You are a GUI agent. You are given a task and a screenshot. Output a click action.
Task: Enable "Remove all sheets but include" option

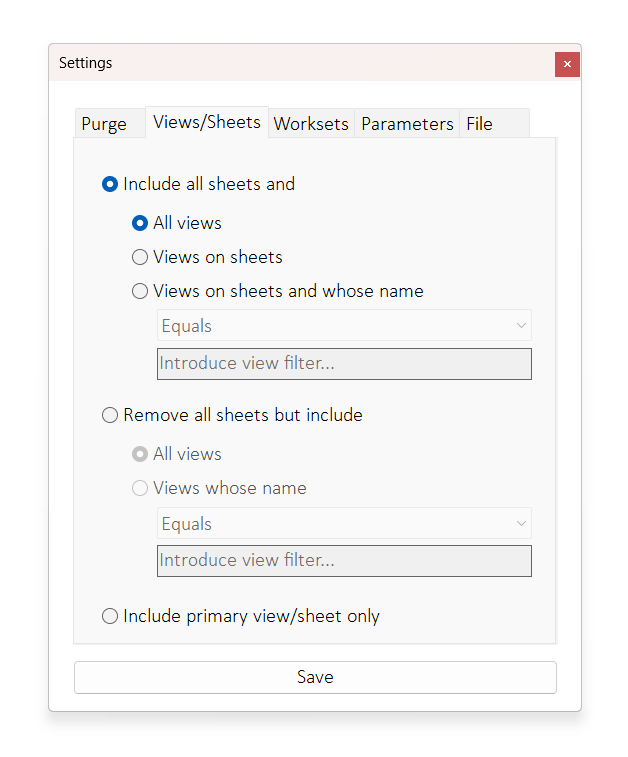click(x=110, y=415)
